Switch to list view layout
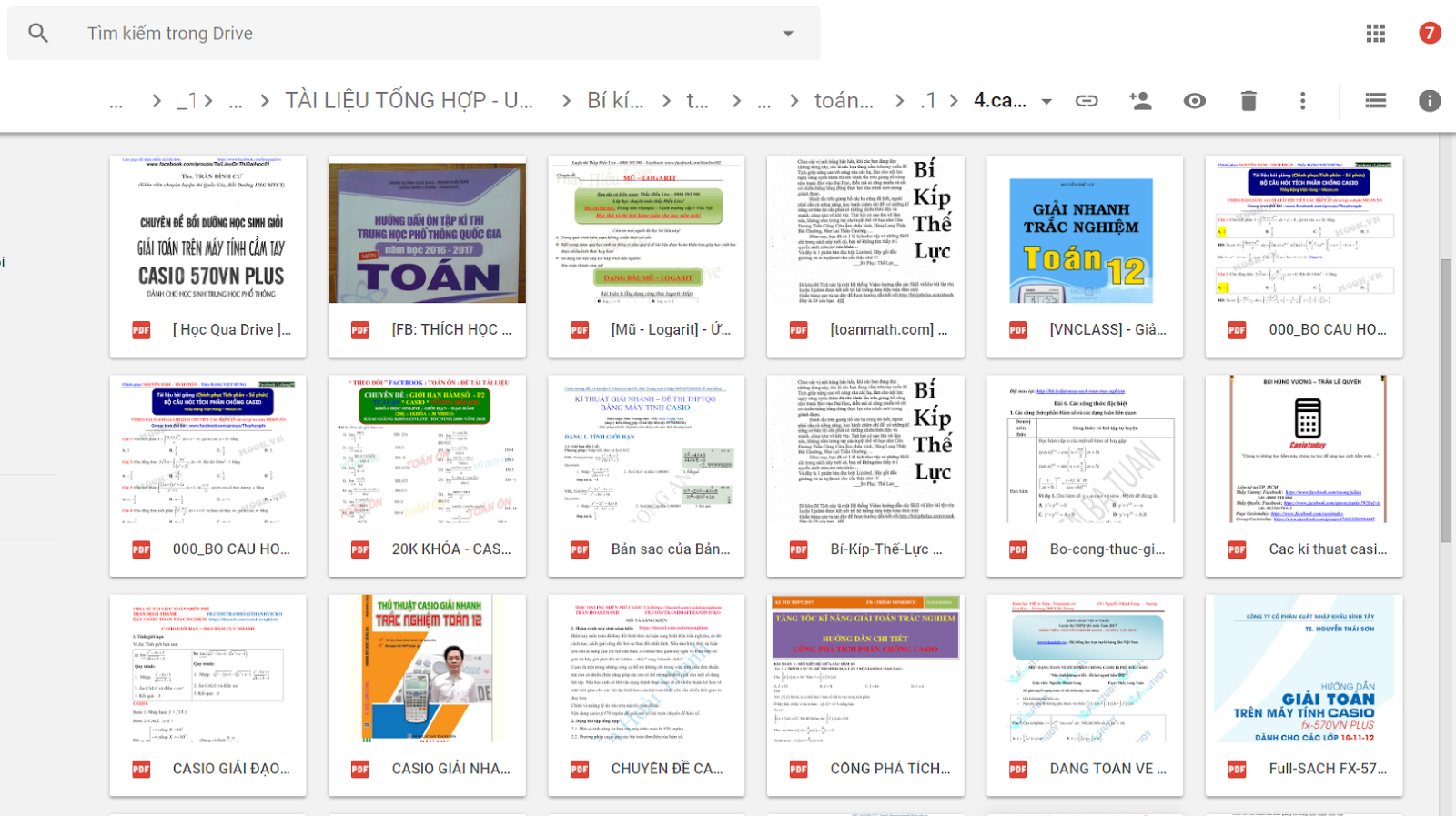 click(x=1376, y=101)
